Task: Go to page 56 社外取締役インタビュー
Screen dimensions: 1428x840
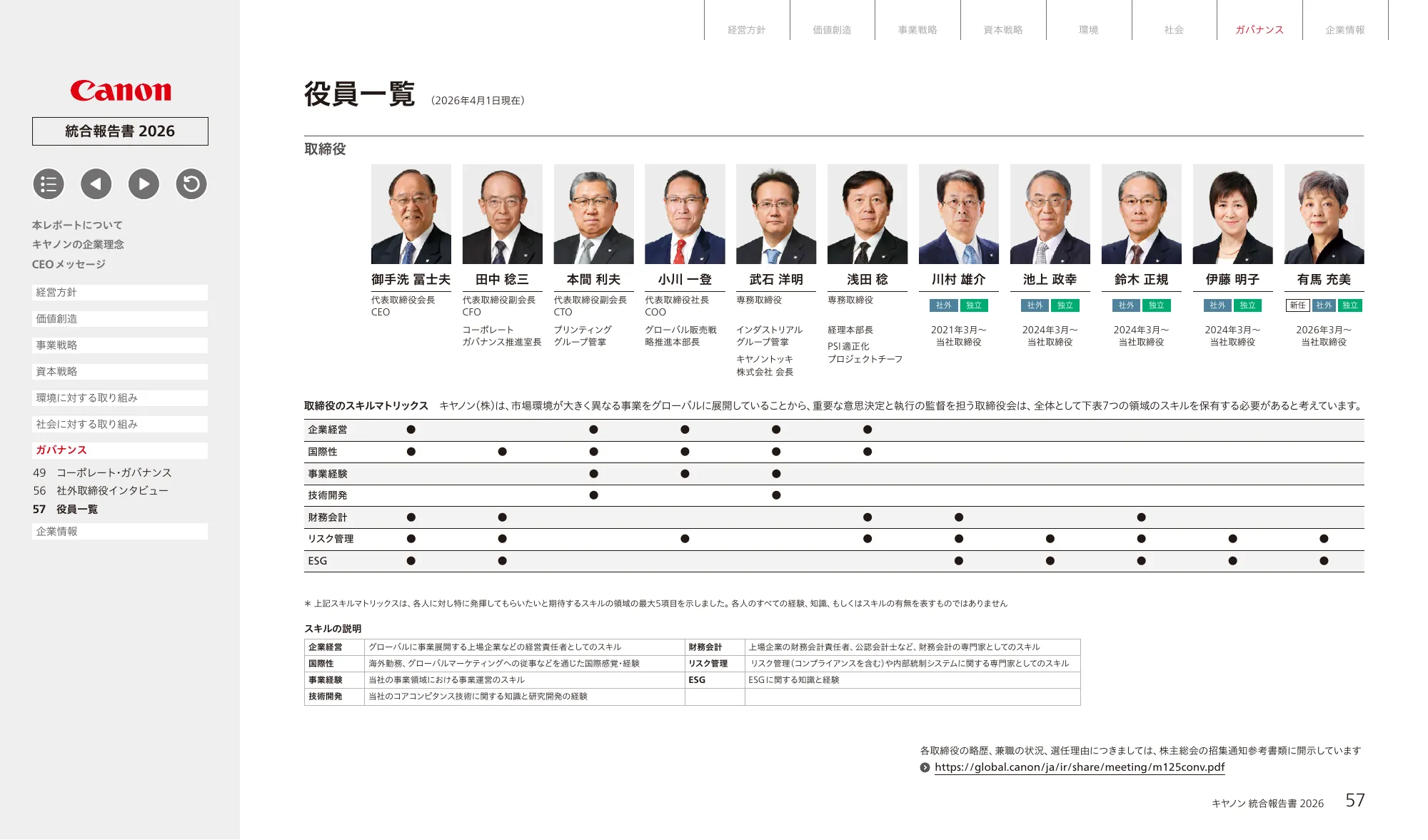Action: 101,491
